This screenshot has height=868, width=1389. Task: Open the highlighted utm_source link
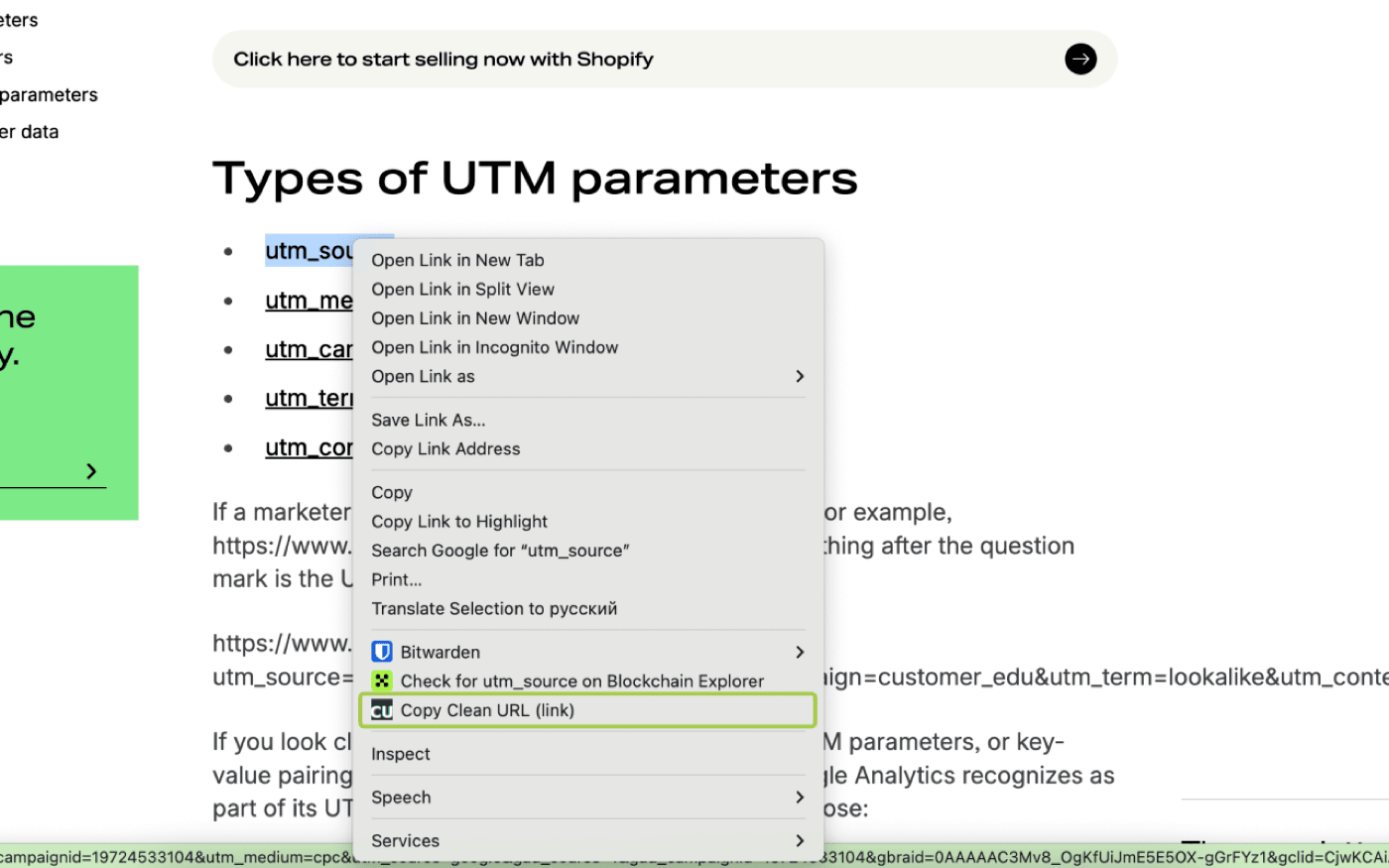[x=309, y=251]
